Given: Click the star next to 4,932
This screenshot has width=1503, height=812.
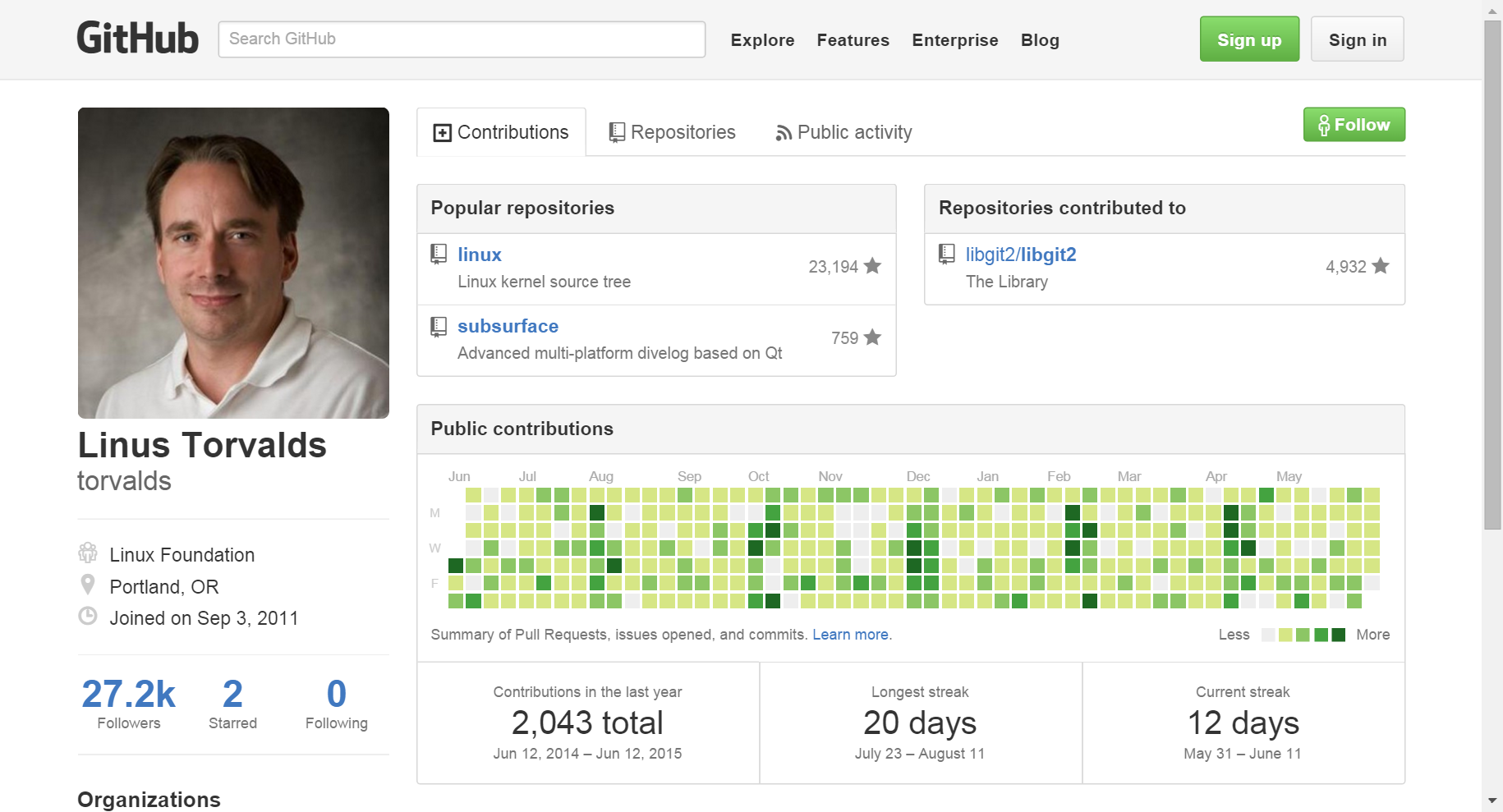Looking at the screenshot, I should click(1381, 266).
